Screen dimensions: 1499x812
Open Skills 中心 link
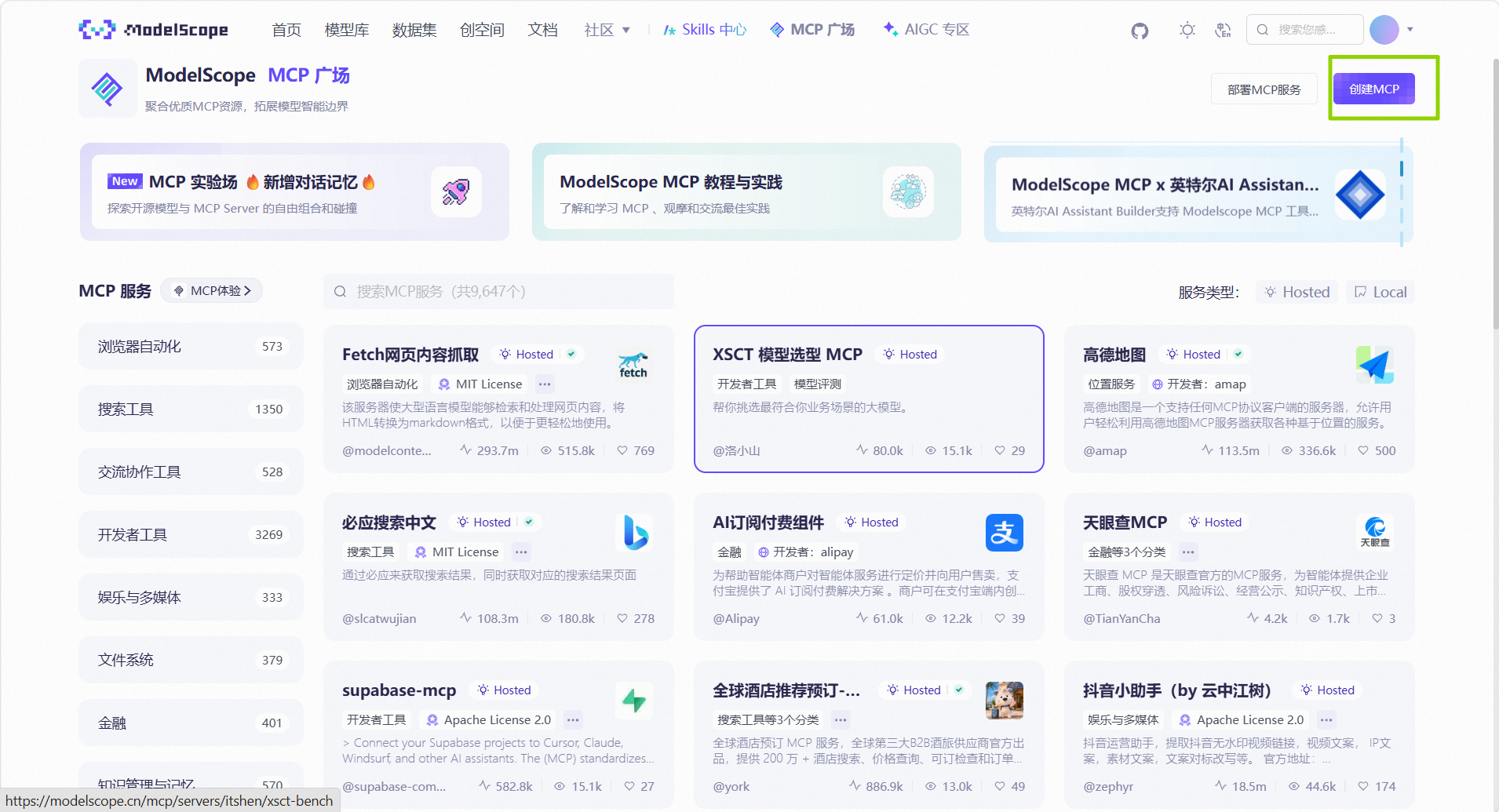[x=705, y=30]
